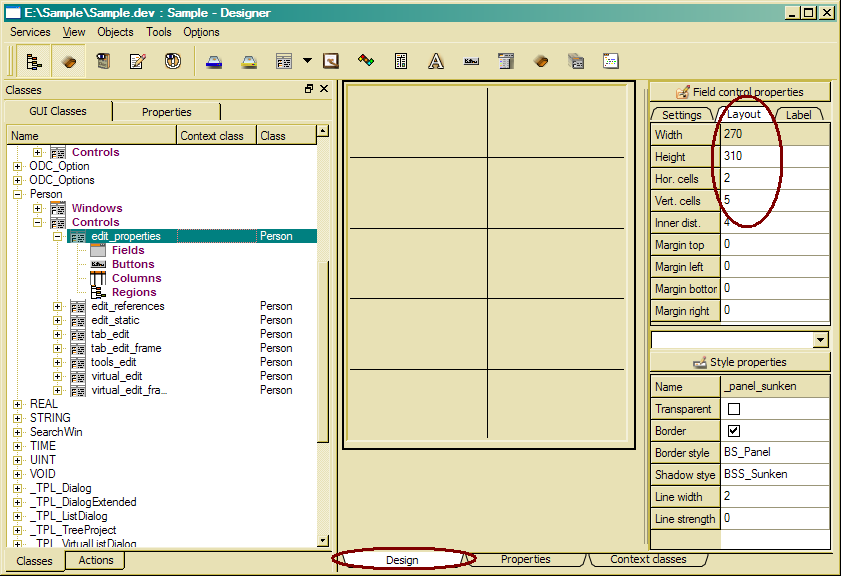Click the pencil-and-notepad edit toolbar icon

point(138,62)
